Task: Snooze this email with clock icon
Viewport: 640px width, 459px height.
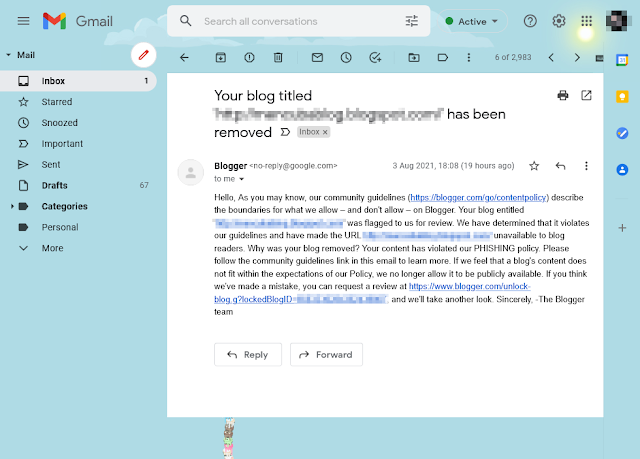Action: click(346, 58)
